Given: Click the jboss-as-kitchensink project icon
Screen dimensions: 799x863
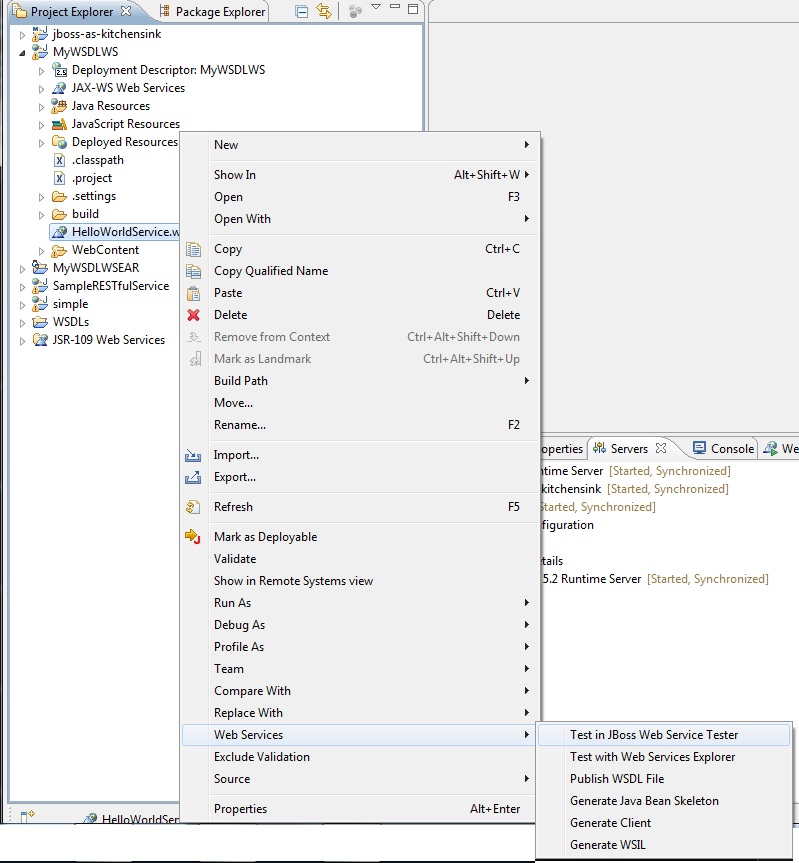Looking at the screenshot, I should pyautogui.click(x=40, y=34).
